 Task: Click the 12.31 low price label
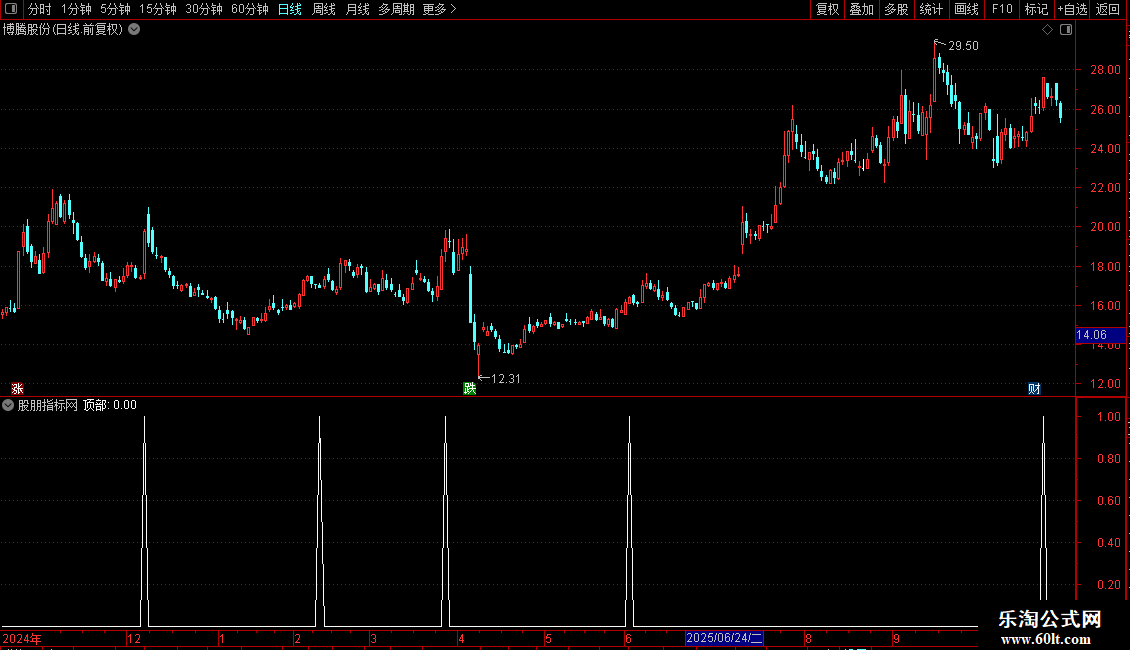tap(505, 379)
